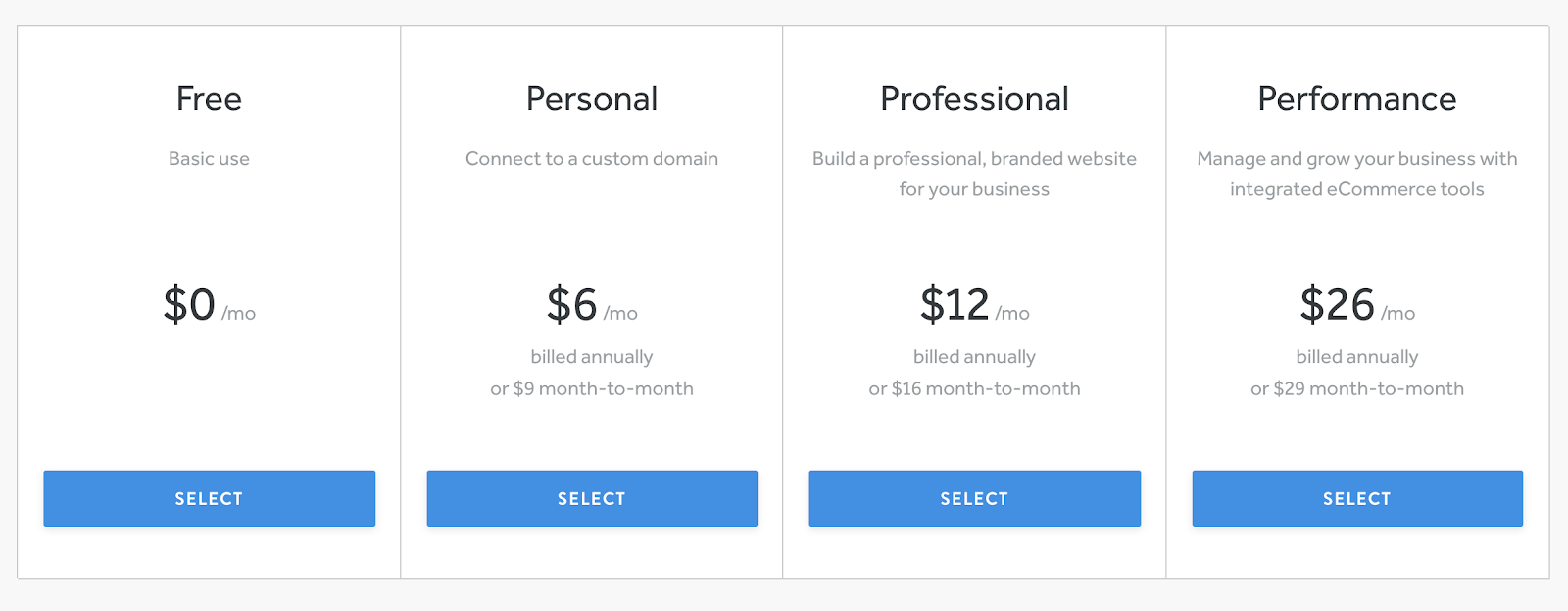Click 'integrated eCommerce tools' description text
Viewport: 1568px width, 611px height.
point(1357,189)
